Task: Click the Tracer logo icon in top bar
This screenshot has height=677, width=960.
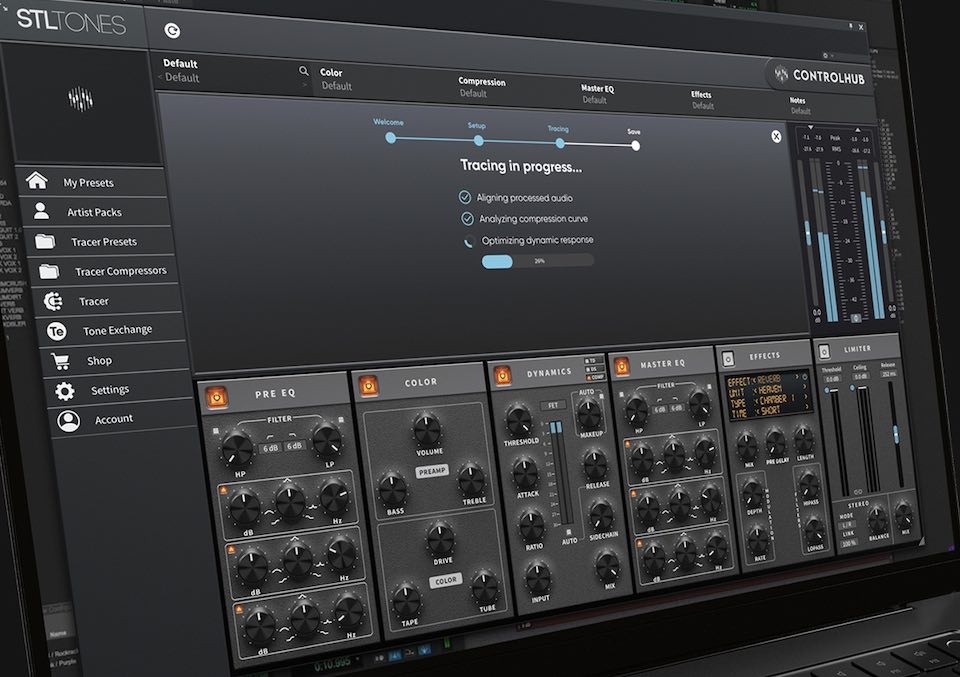Action: pos(173,30)
